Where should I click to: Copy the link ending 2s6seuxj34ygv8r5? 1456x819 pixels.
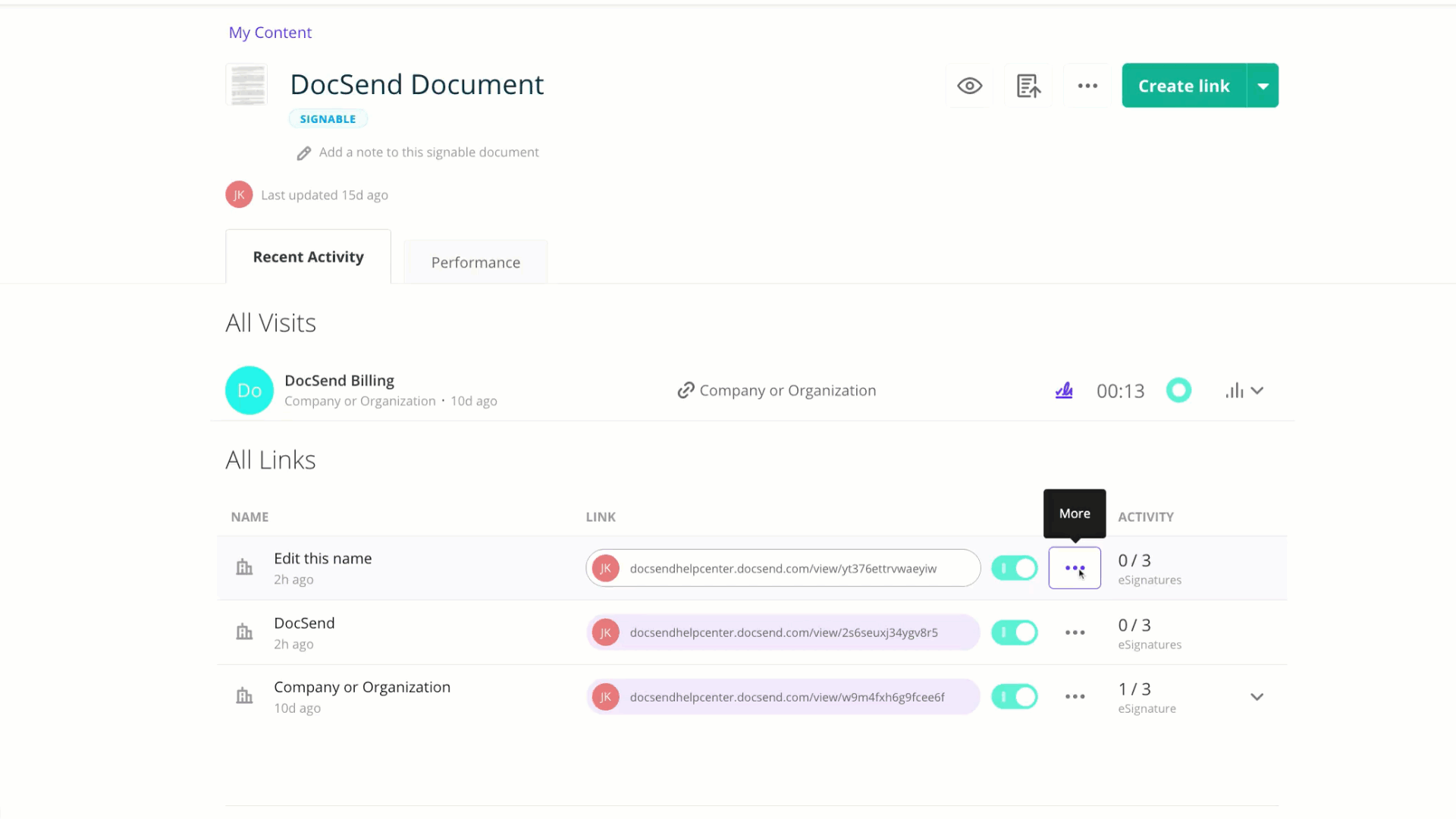pos(783,632)
